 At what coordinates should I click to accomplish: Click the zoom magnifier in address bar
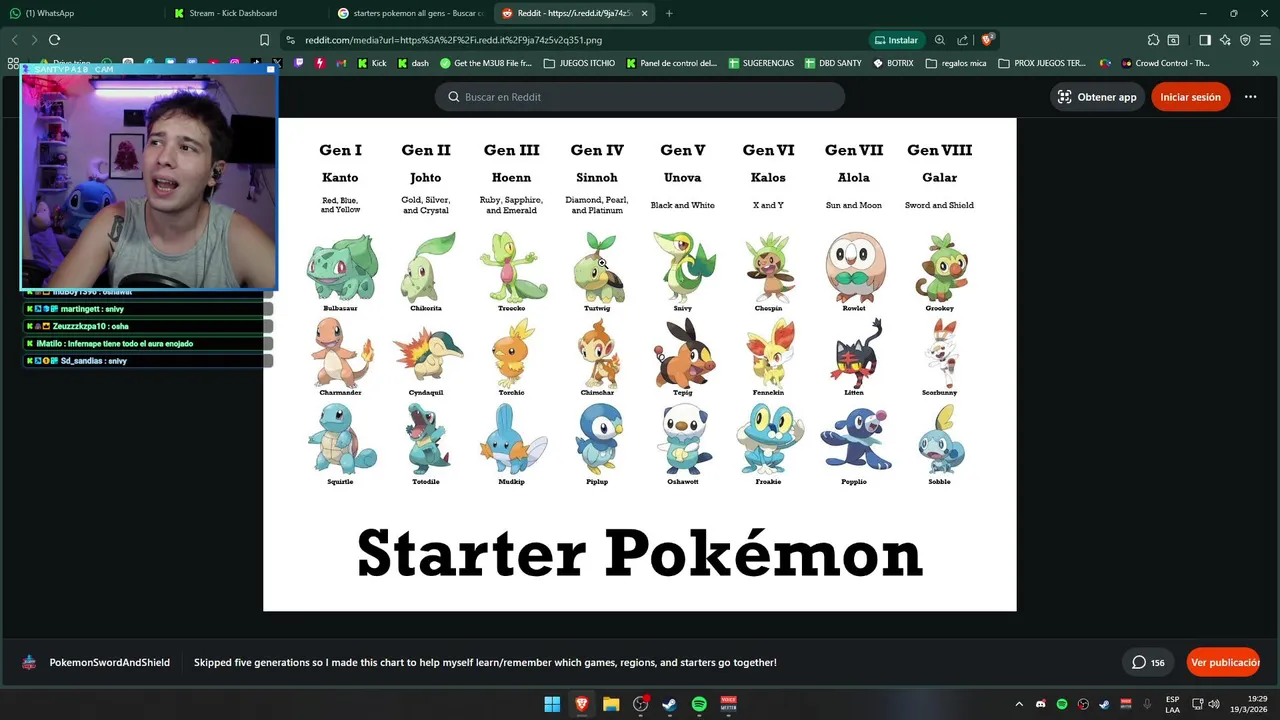940,40
